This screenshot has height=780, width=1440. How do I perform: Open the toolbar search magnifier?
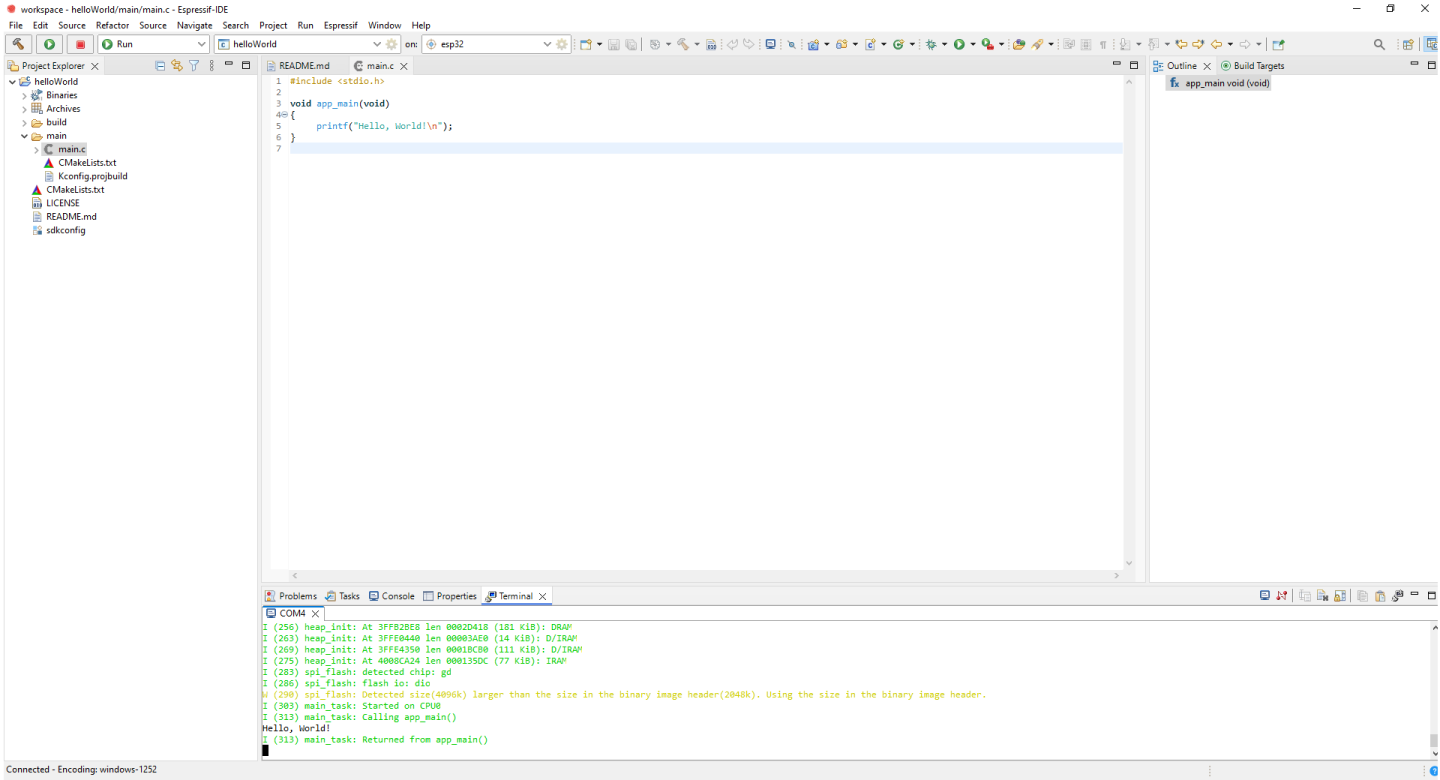(x=1379, y=44)
